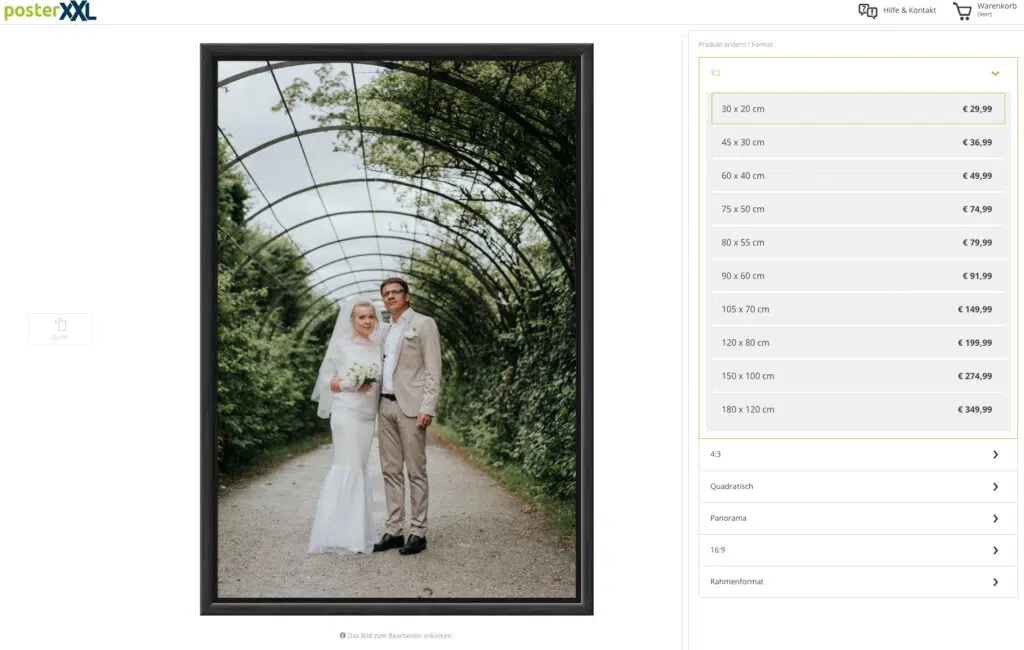Collapse the 3:2 format section

(994, 73)
